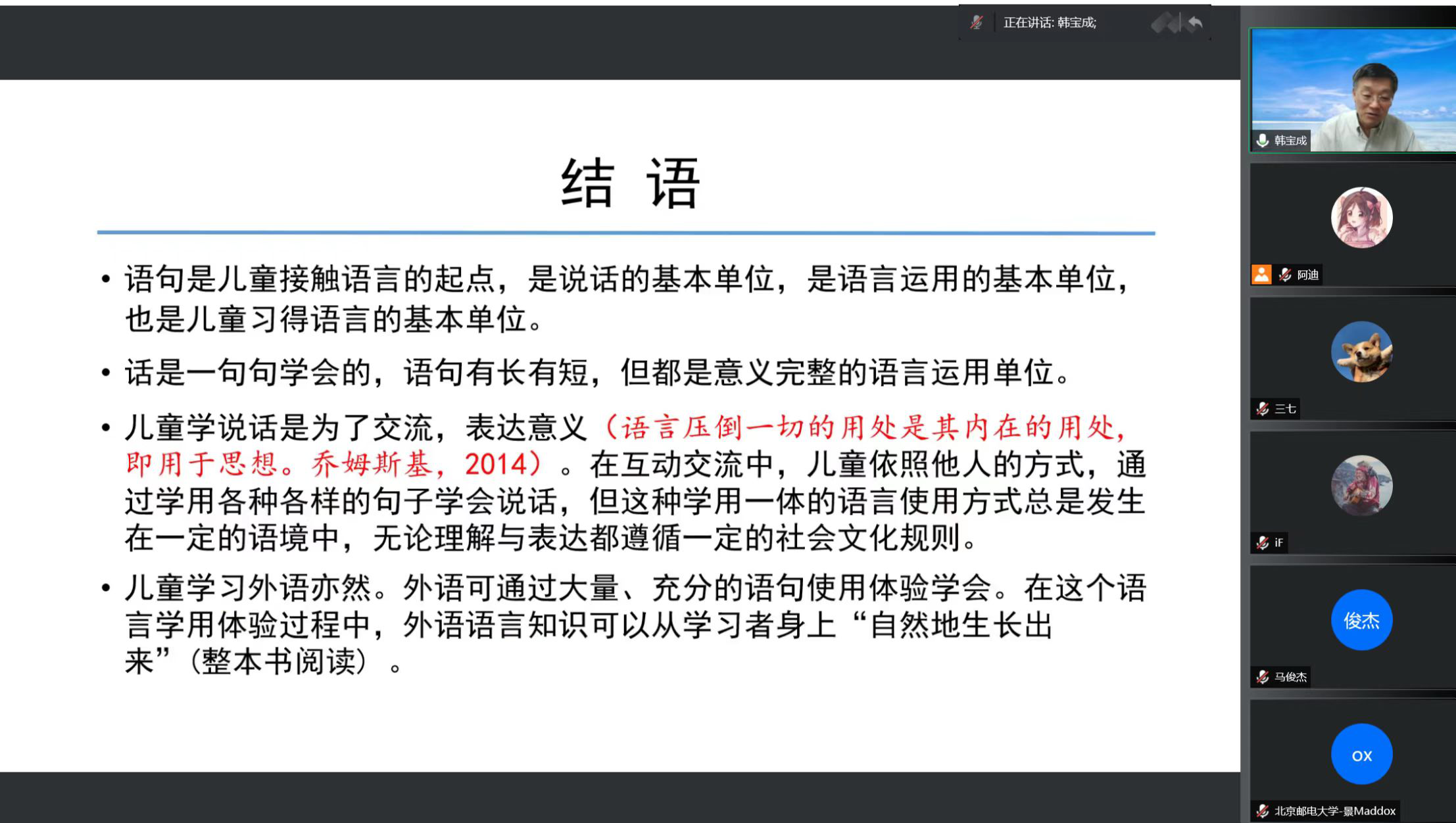Click the orange host icon next to 阿迪
The image size is (1456, 823).
[x=1261, y=274]
